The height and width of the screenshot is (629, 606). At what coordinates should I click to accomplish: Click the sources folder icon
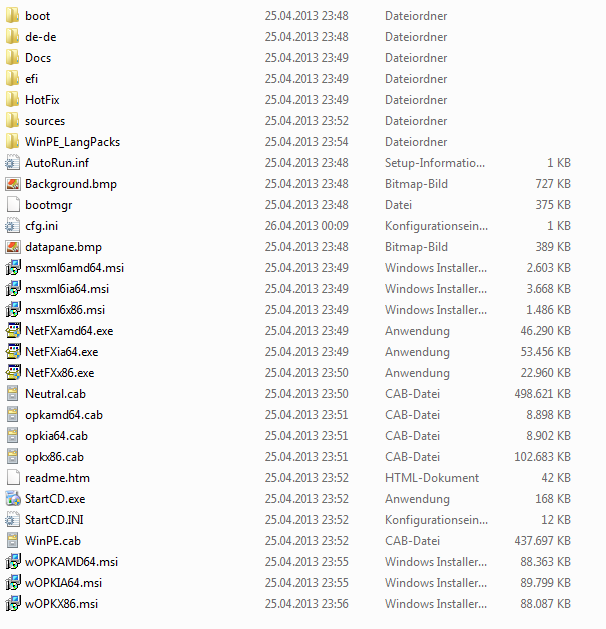coord(12,121)
